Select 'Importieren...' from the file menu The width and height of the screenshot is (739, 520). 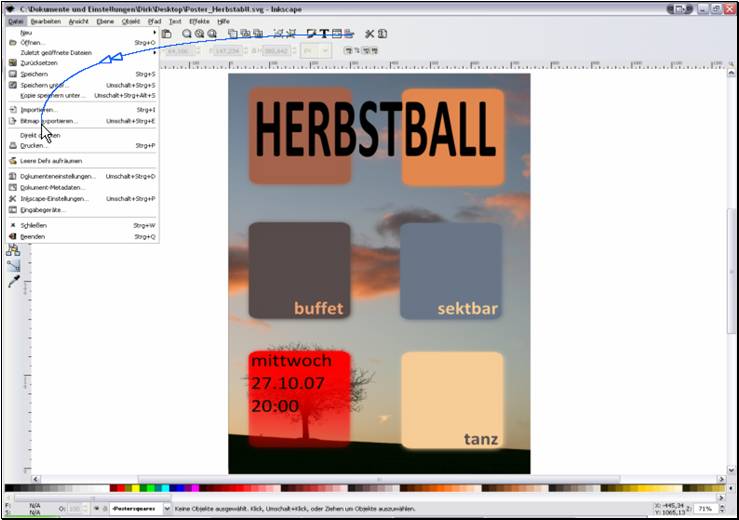[39, 110]
